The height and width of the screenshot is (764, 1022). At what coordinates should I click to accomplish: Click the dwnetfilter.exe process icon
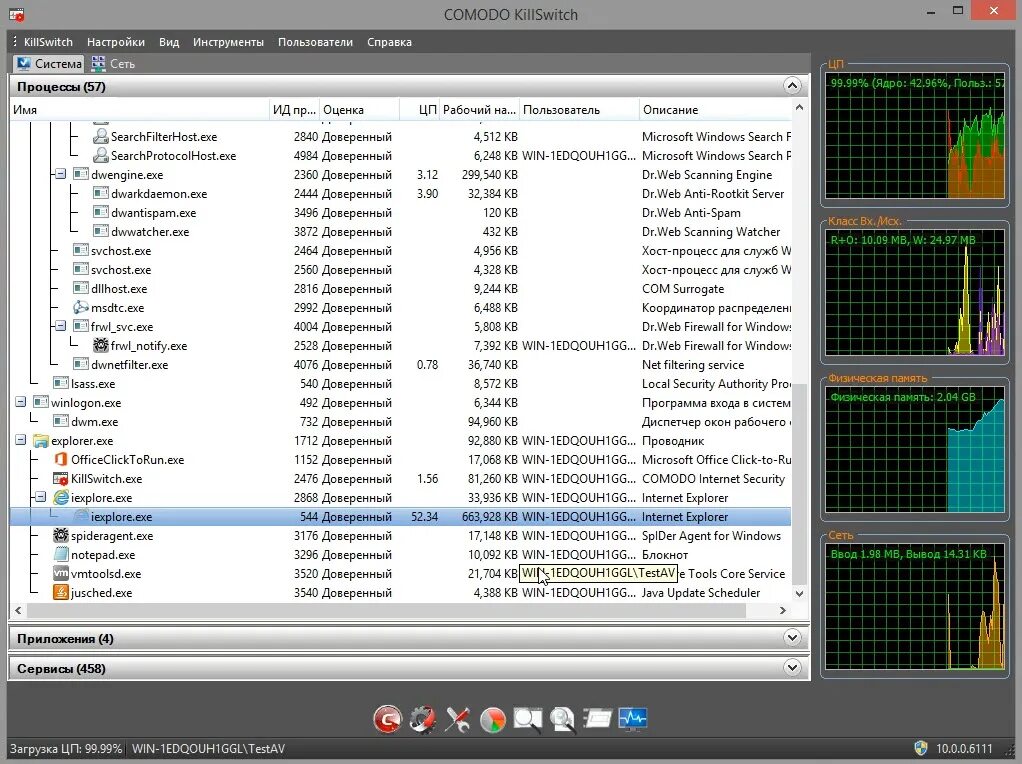coord(81,364)
